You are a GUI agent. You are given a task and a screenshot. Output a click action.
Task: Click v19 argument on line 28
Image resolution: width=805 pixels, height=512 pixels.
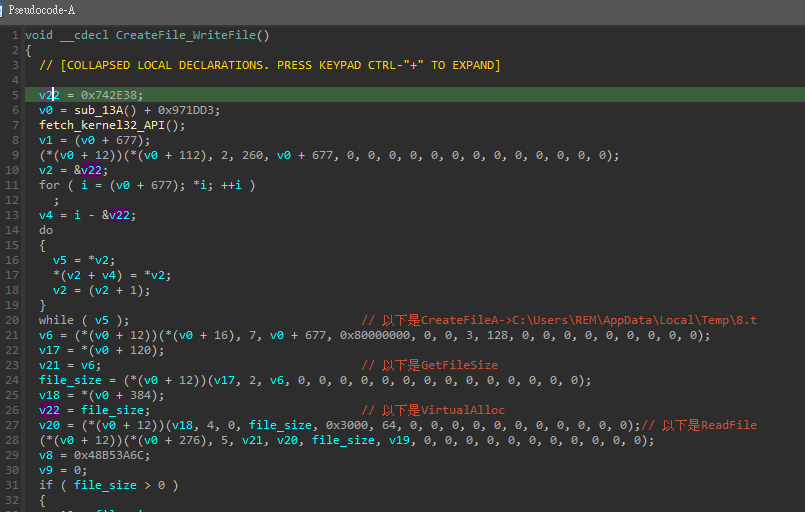399,440
